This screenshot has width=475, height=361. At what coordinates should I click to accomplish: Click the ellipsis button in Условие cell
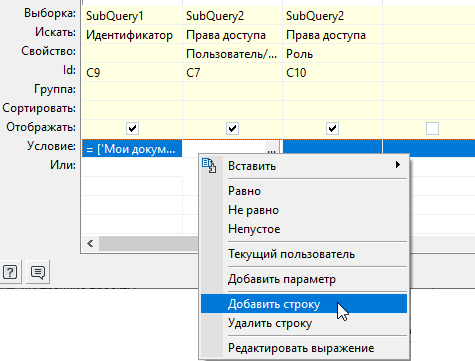(x=272, y=149)
